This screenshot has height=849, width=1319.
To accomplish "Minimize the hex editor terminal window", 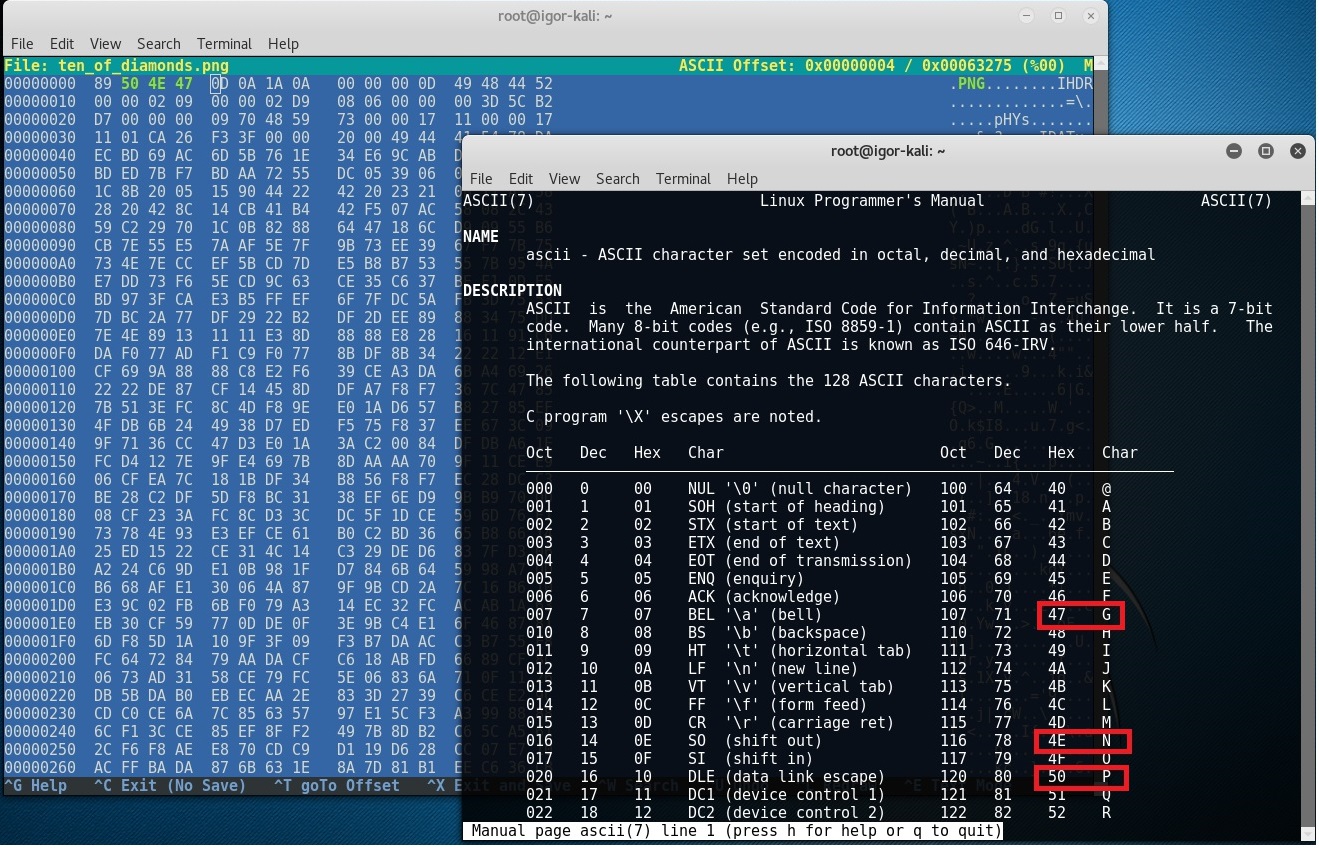I will pyautogui.click(x=1027, y=16).
